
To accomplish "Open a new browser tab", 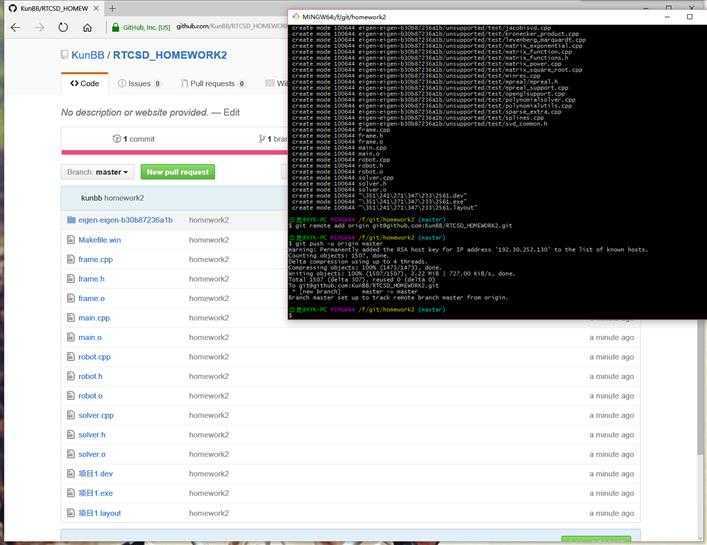I will 112,8.
